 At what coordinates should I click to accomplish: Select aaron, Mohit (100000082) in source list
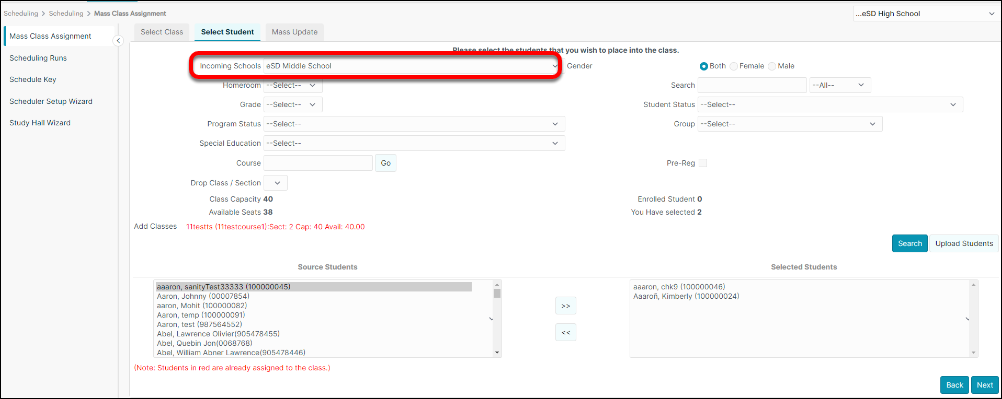202,306
